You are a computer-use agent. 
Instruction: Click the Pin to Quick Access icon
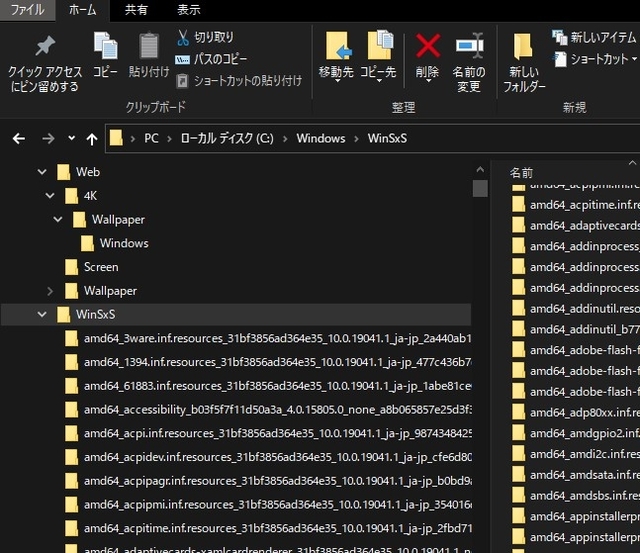pyautogui.click(x=45, y=46)
